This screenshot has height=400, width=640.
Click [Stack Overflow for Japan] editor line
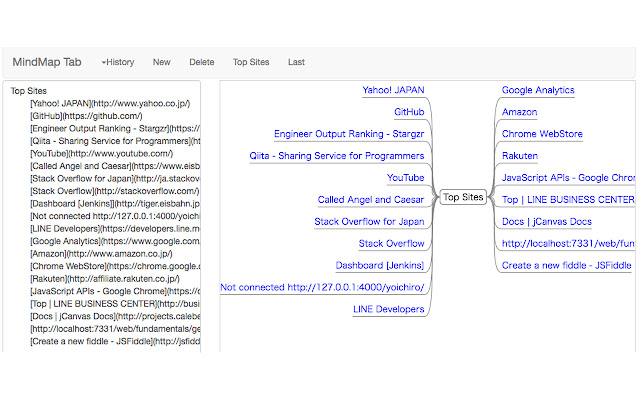coord(115,178)
